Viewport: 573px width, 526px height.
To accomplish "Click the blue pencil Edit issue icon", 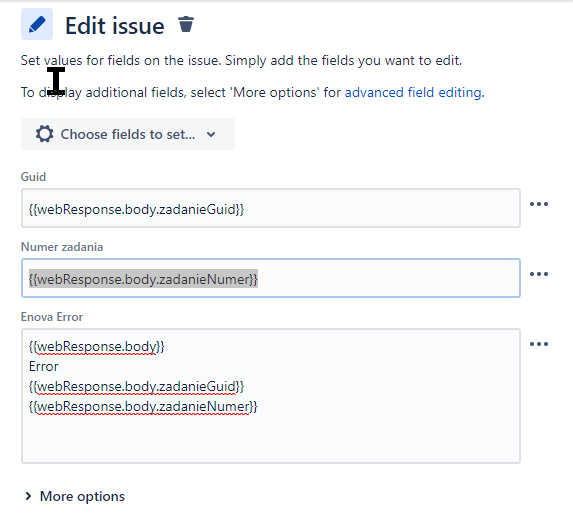I will click(x=37, y=24).
